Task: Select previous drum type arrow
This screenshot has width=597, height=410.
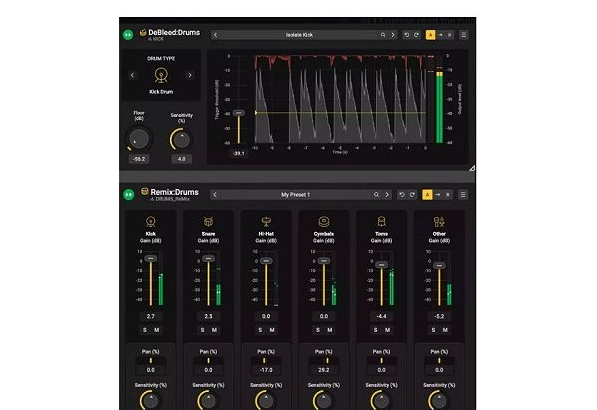Action: (x=132, y=75)
